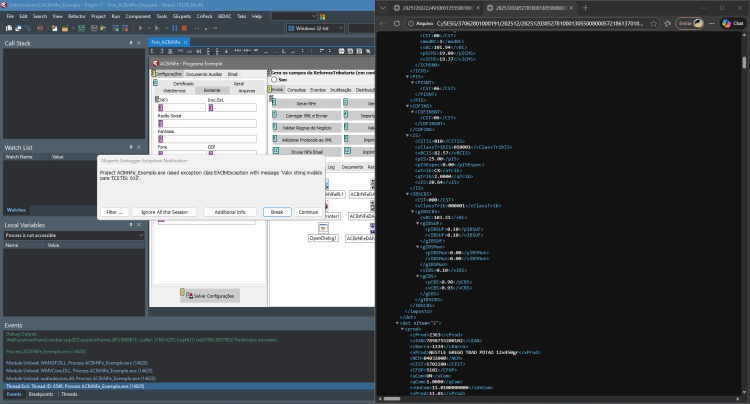Collapse the PIS XML node
This screenshot has height=404, width=750.
408,76
